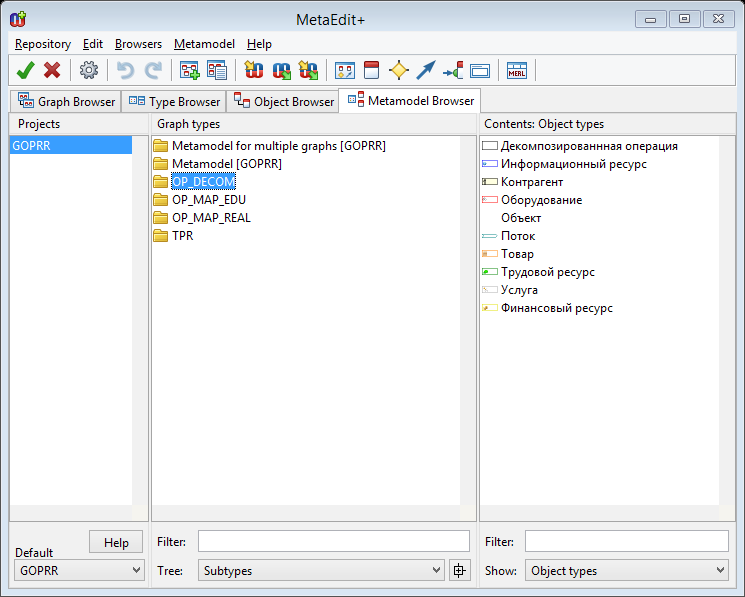This screenshot has width=745, height=597.
Task: Open the Graph tool icon
Action: coord(345,71)
